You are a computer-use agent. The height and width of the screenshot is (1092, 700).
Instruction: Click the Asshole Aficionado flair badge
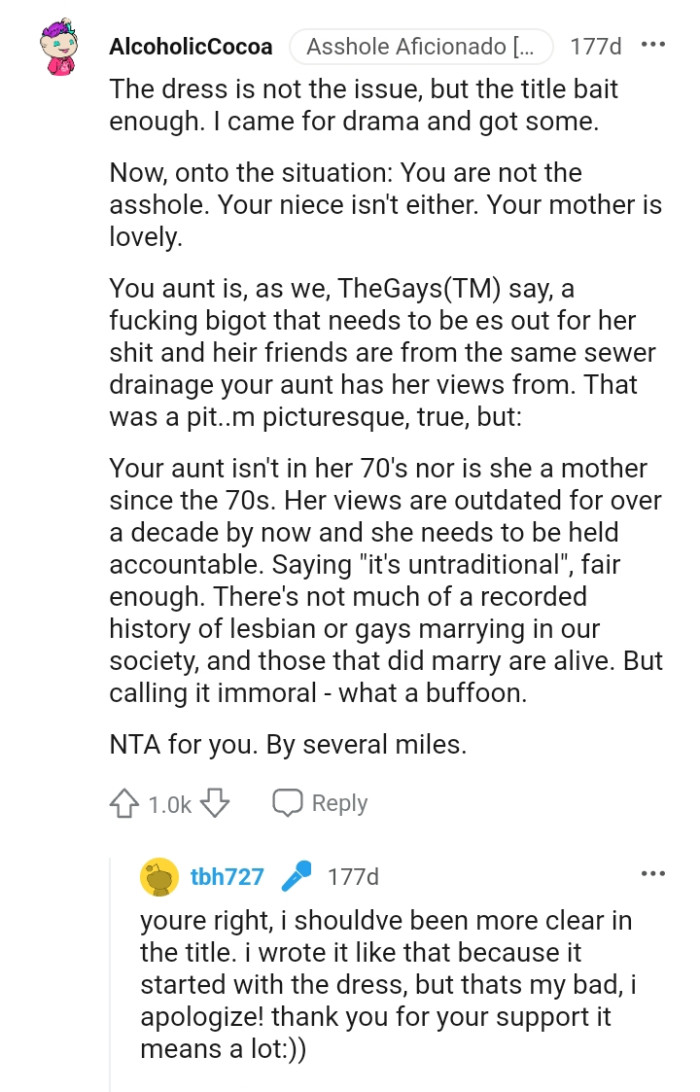pyautogui.click(x=420, y=45)
